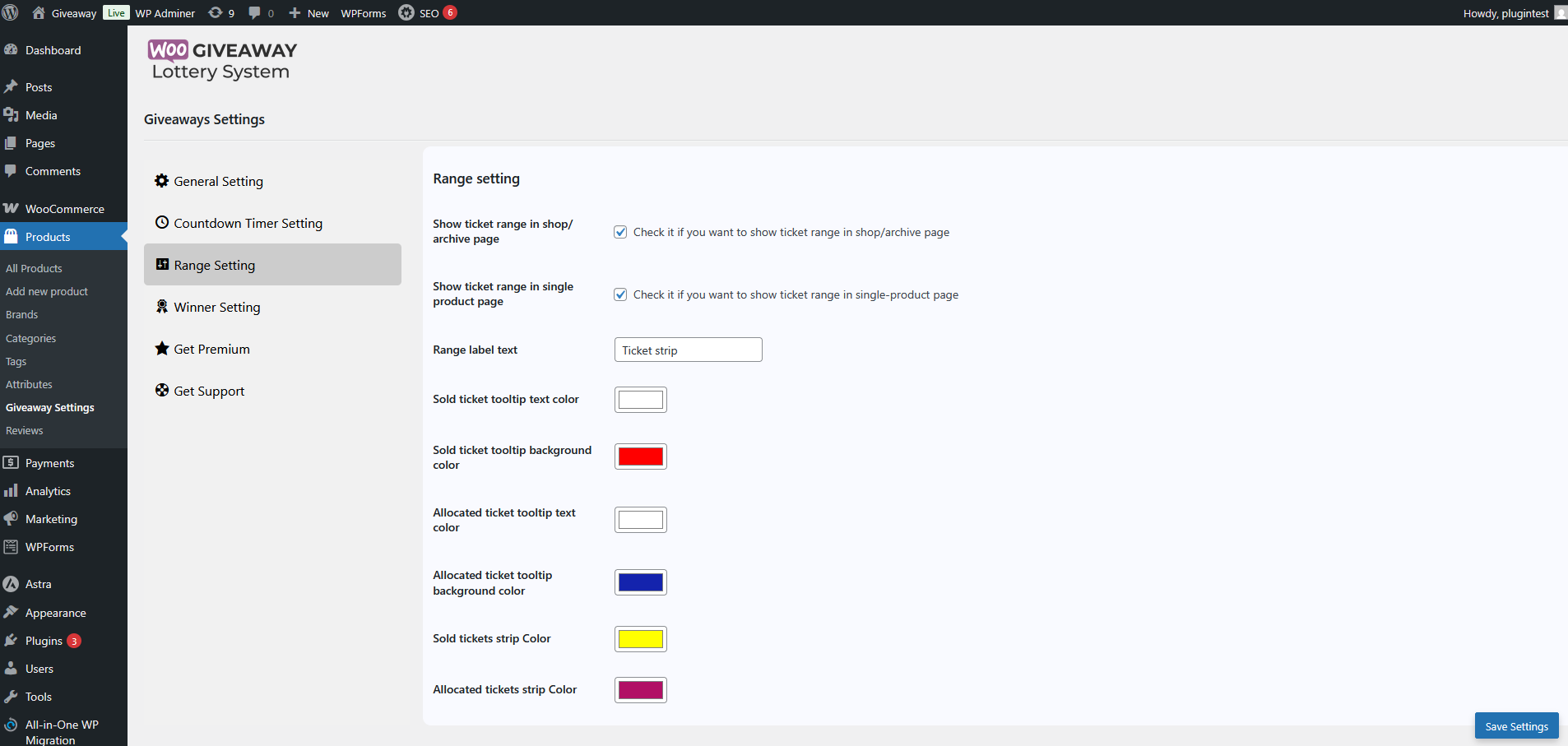This screenshot has width=1568, height=746.
Task: Click the Posts pin icon
Action: pyautogui.click(x=11, y=86)
